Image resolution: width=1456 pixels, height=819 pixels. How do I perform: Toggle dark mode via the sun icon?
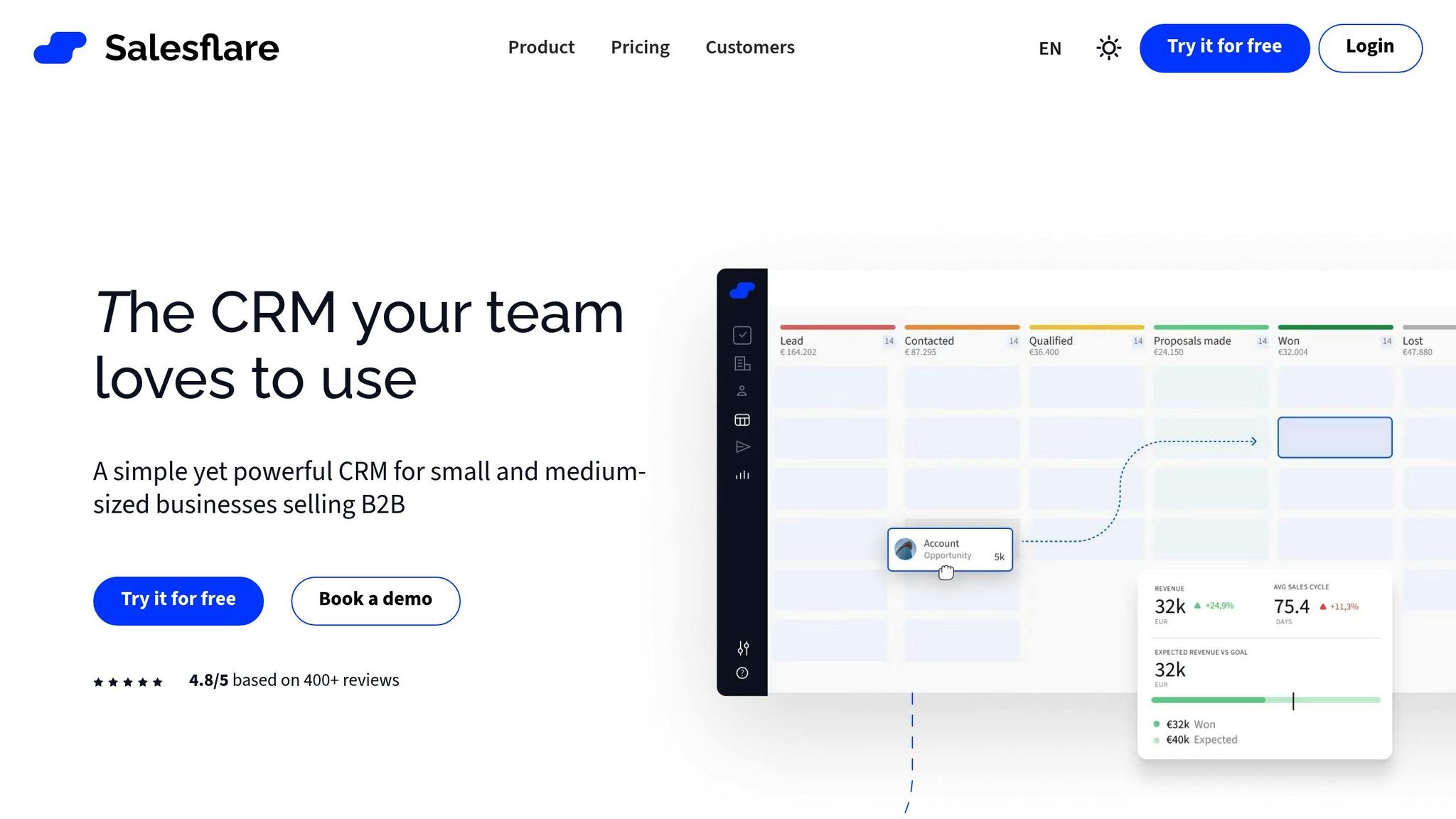[1108, 48]
